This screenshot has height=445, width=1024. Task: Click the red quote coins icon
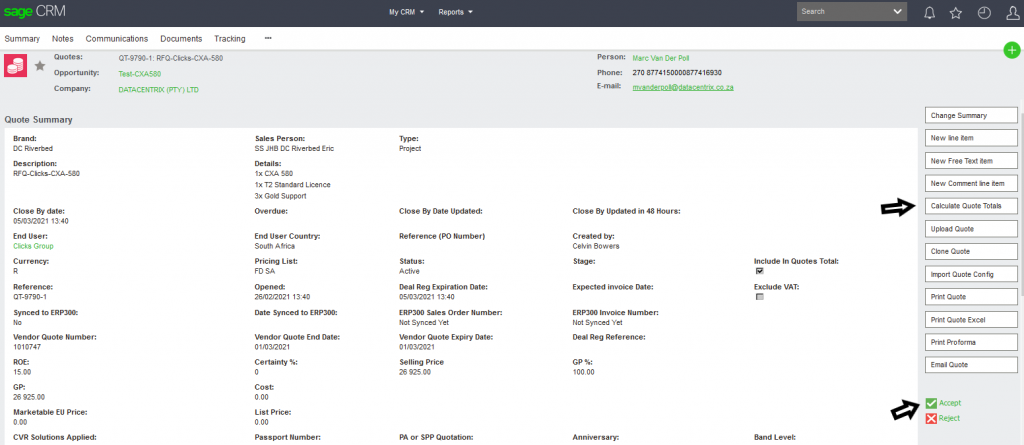click(x=16, y=66)
